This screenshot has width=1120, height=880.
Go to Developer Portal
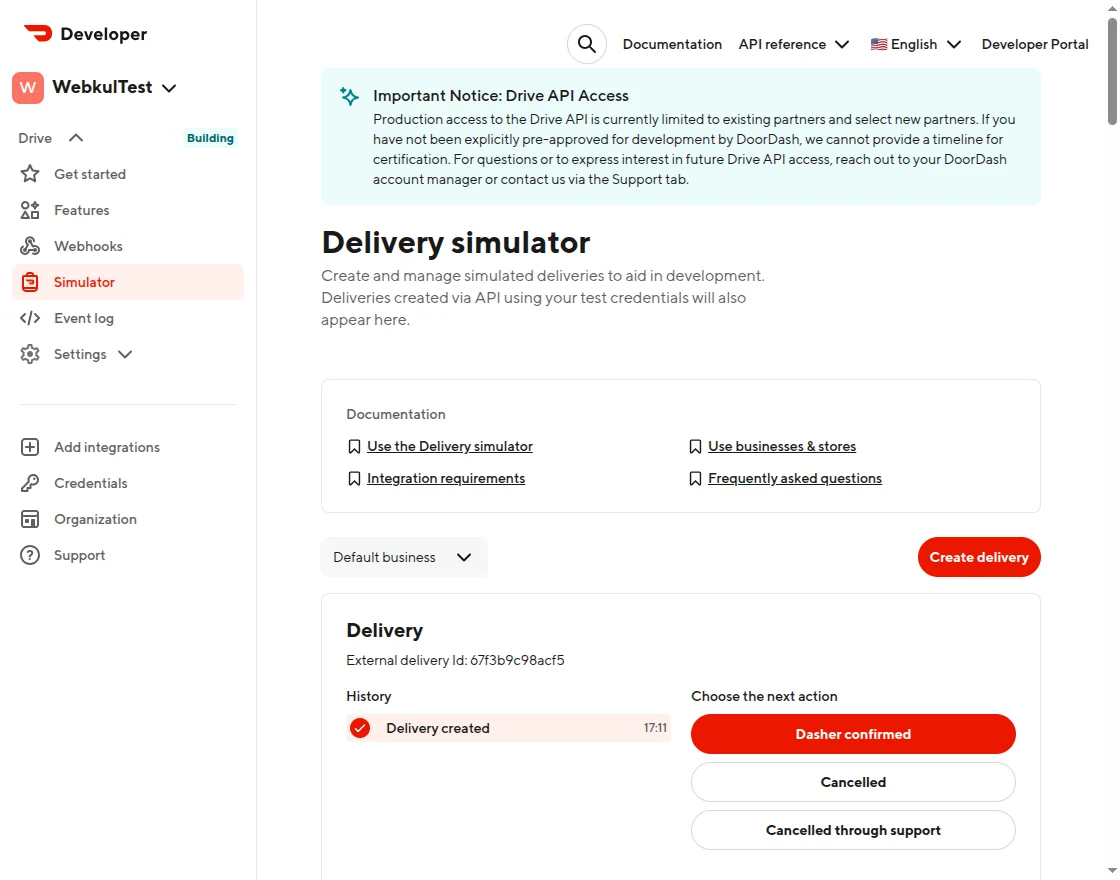1035,44
